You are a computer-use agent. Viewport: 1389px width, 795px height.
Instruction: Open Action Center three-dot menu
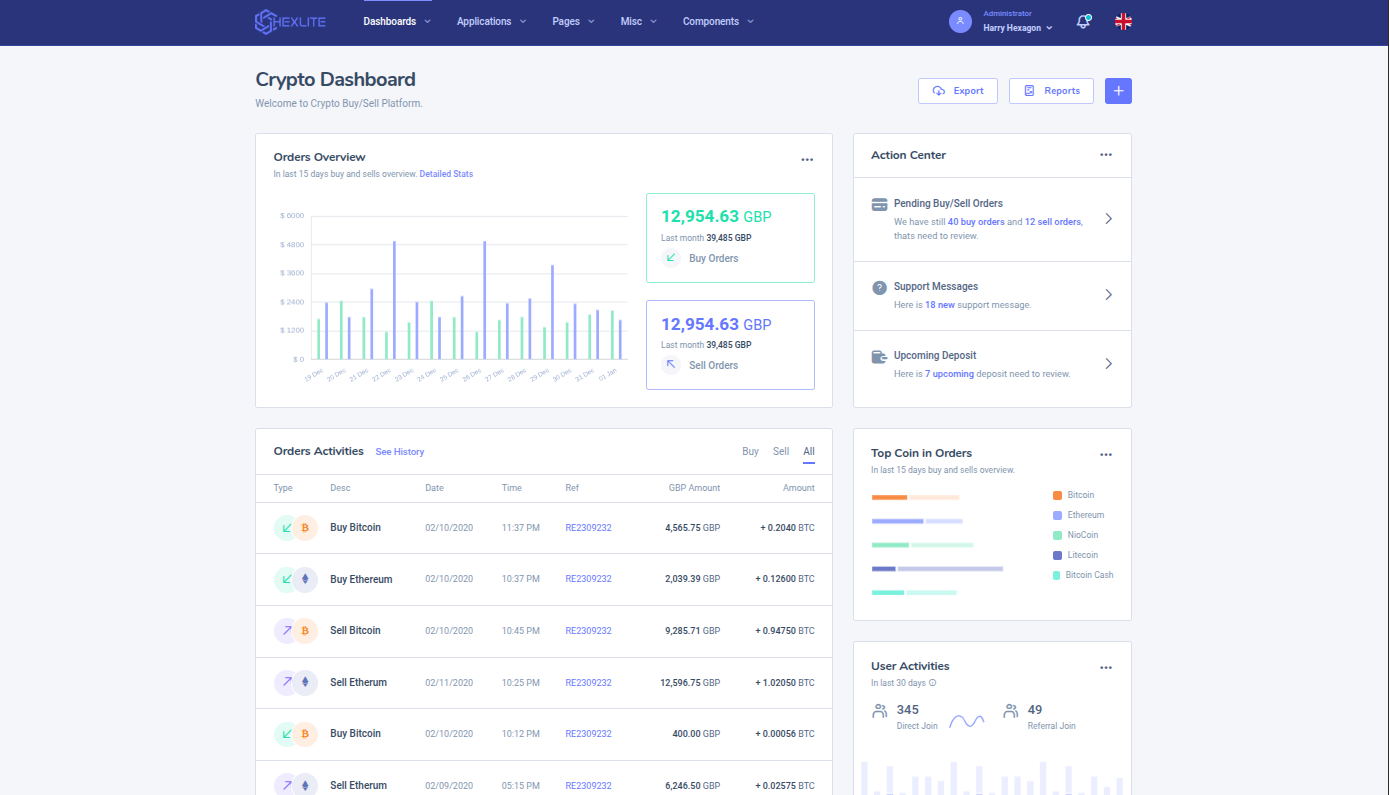point(1105,155)
